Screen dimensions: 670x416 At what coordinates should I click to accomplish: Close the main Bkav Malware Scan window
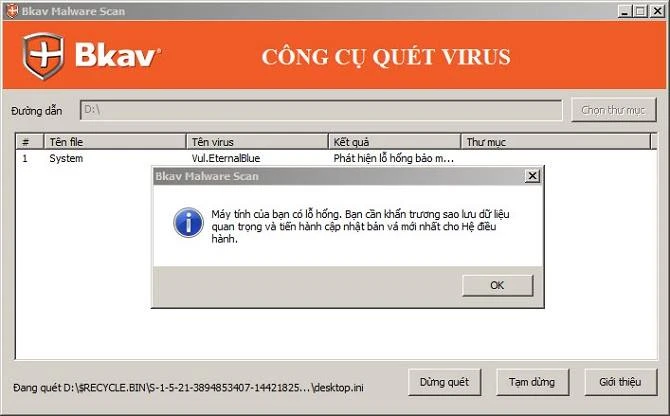(x=657, y=11)
